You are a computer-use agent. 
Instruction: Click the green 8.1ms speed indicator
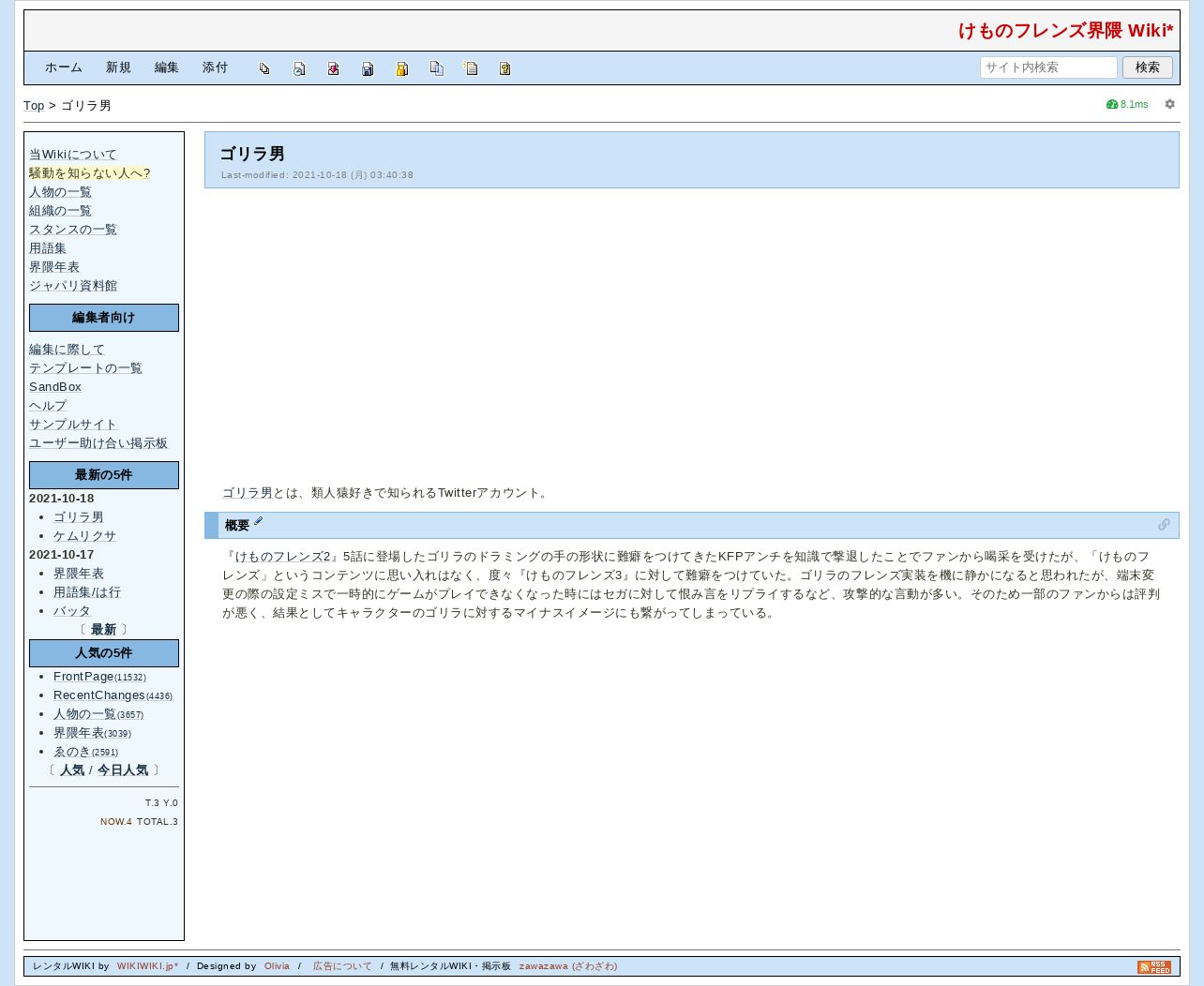[x=1127, y=104]
